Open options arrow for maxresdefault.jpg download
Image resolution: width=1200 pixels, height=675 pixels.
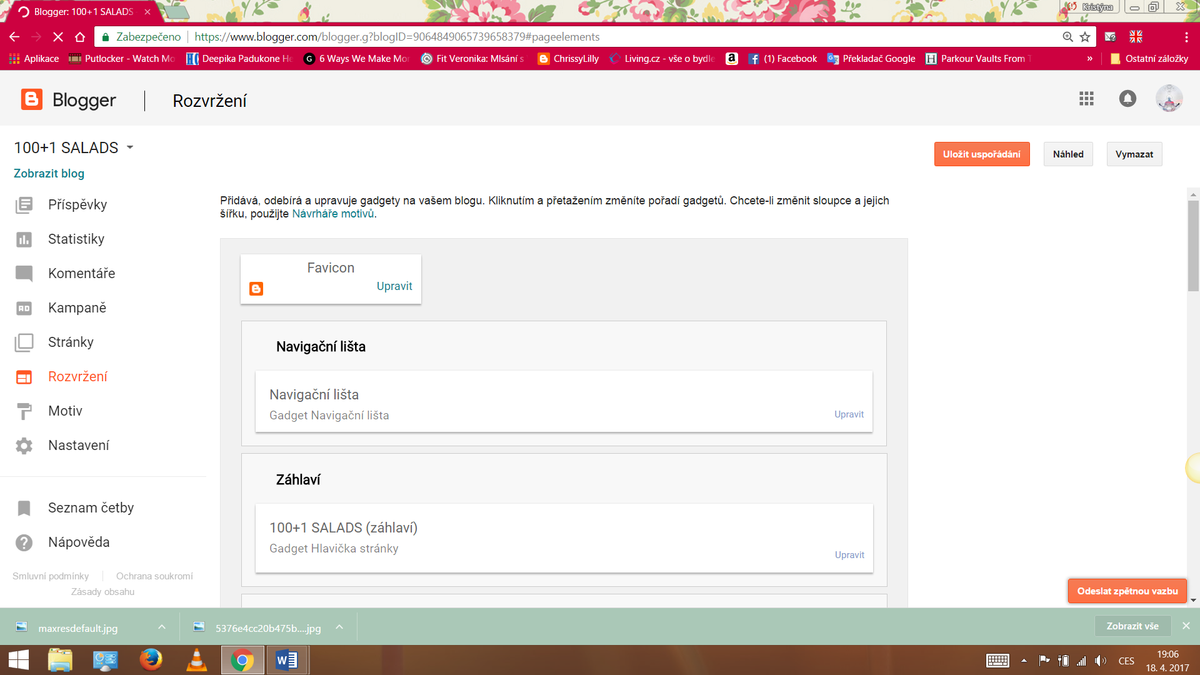pos(162,627)
